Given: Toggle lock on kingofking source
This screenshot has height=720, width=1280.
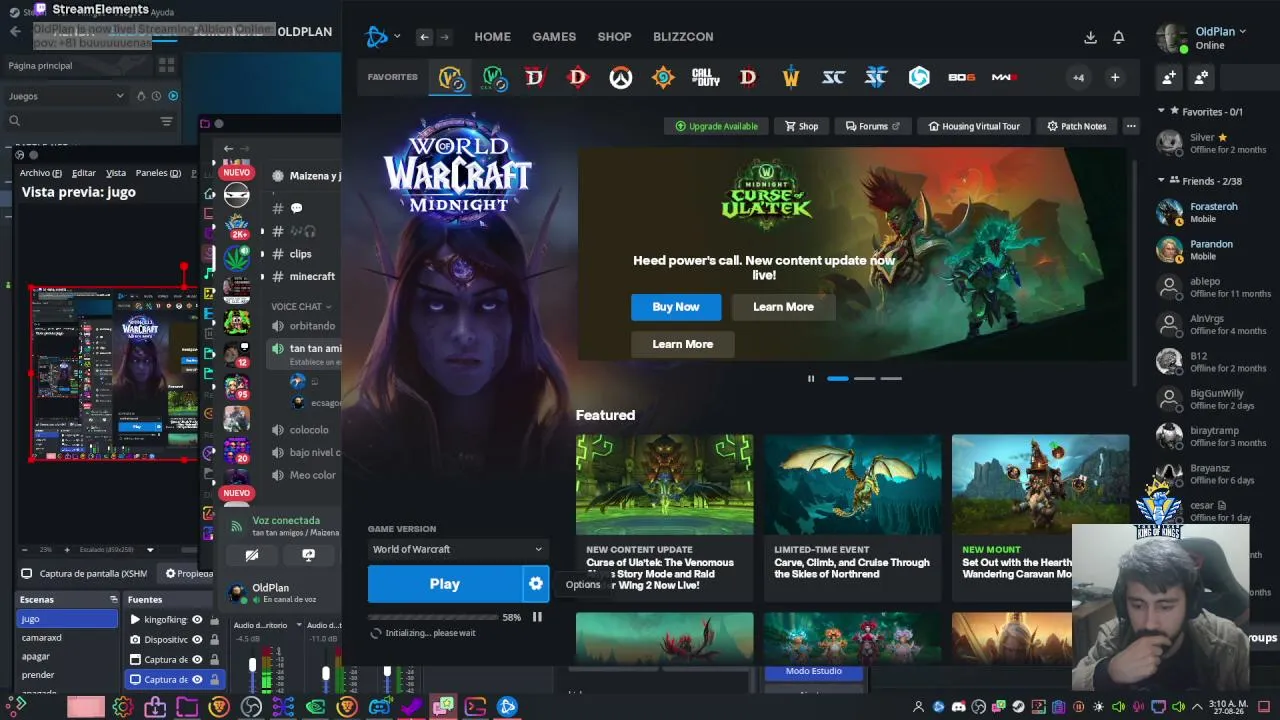Looking at the screenshot, I should tap(214, 620).
